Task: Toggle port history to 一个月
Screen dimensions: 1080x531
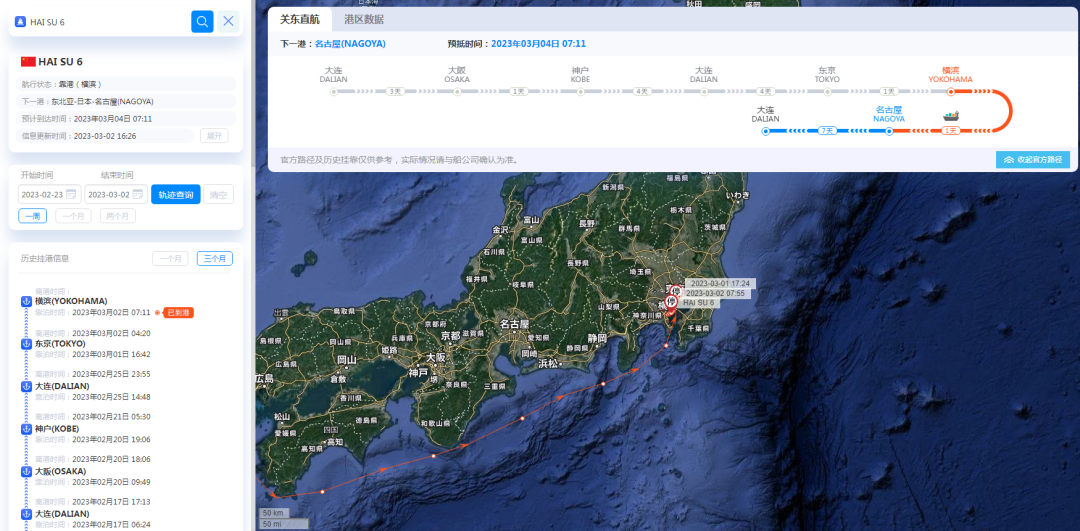Action: [x=170, y=258]
